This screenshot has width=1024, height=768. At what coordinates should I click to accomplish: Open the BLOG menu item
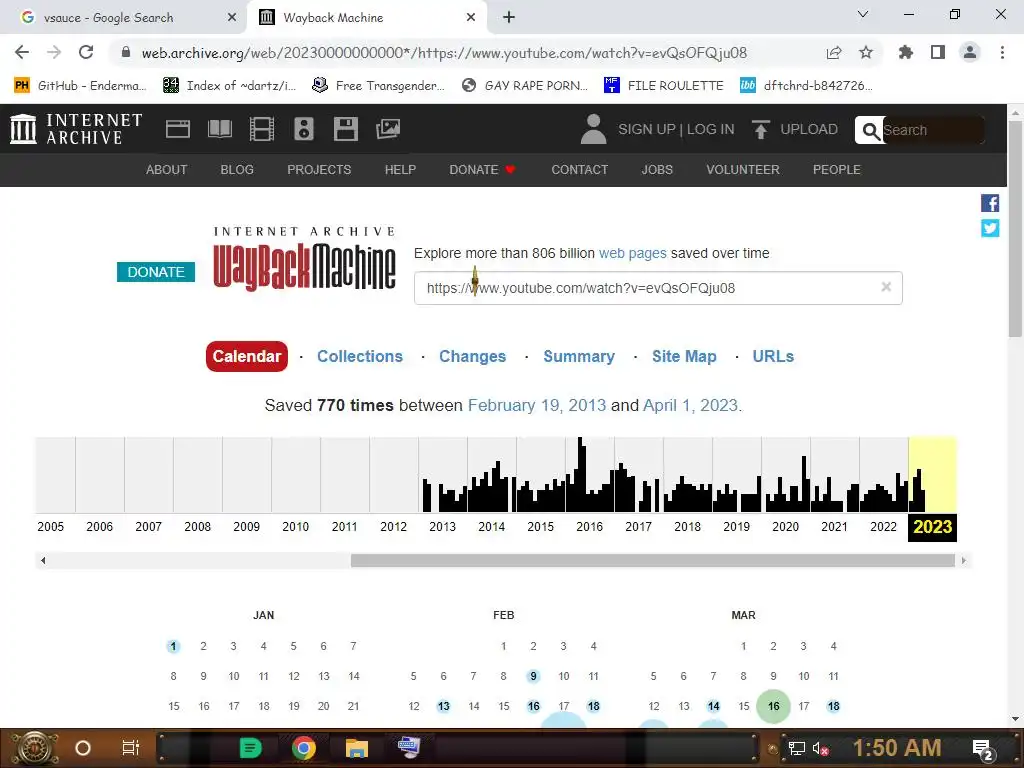[x=237, y=170]
